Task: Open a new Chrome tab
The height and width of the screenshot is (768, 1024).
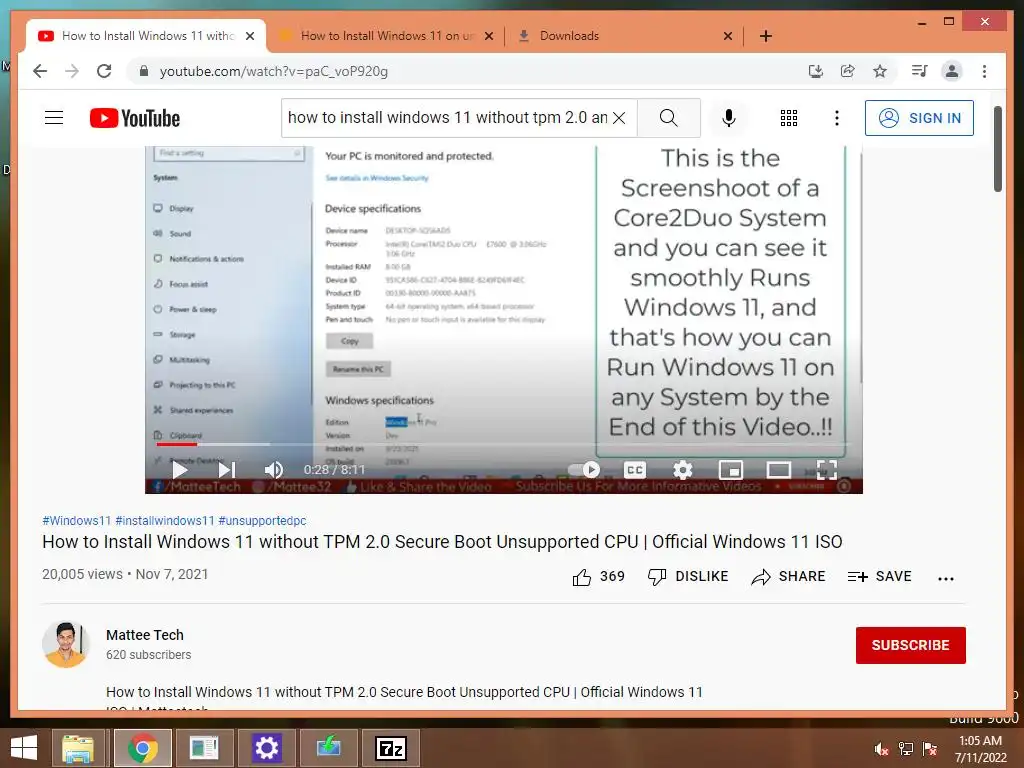Action: click(766, 36)
